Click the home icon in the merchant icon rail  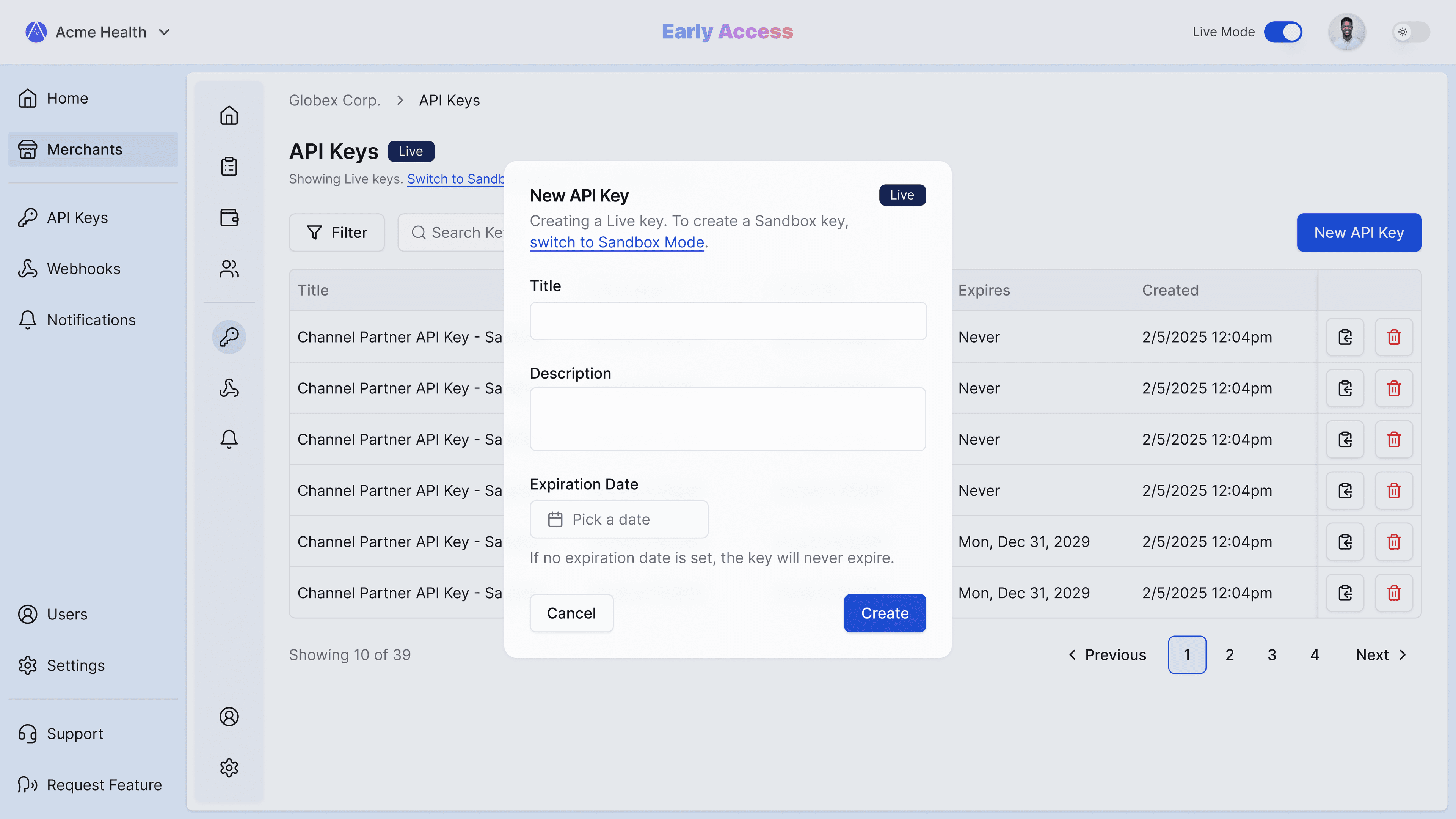tap(229, 115)
